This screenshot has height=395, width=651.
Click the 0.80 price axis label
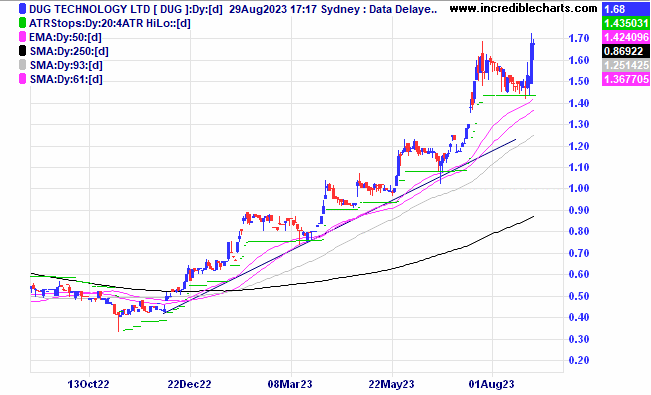tap(578, 231)
